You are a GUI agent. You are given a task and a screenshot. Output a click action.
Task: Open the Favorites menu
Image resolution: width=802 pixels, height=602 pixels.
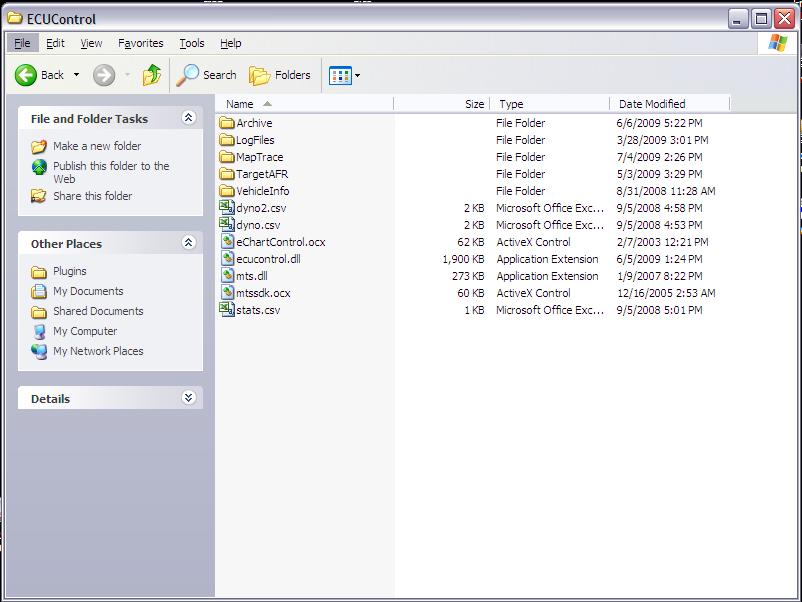pos(140,43)
